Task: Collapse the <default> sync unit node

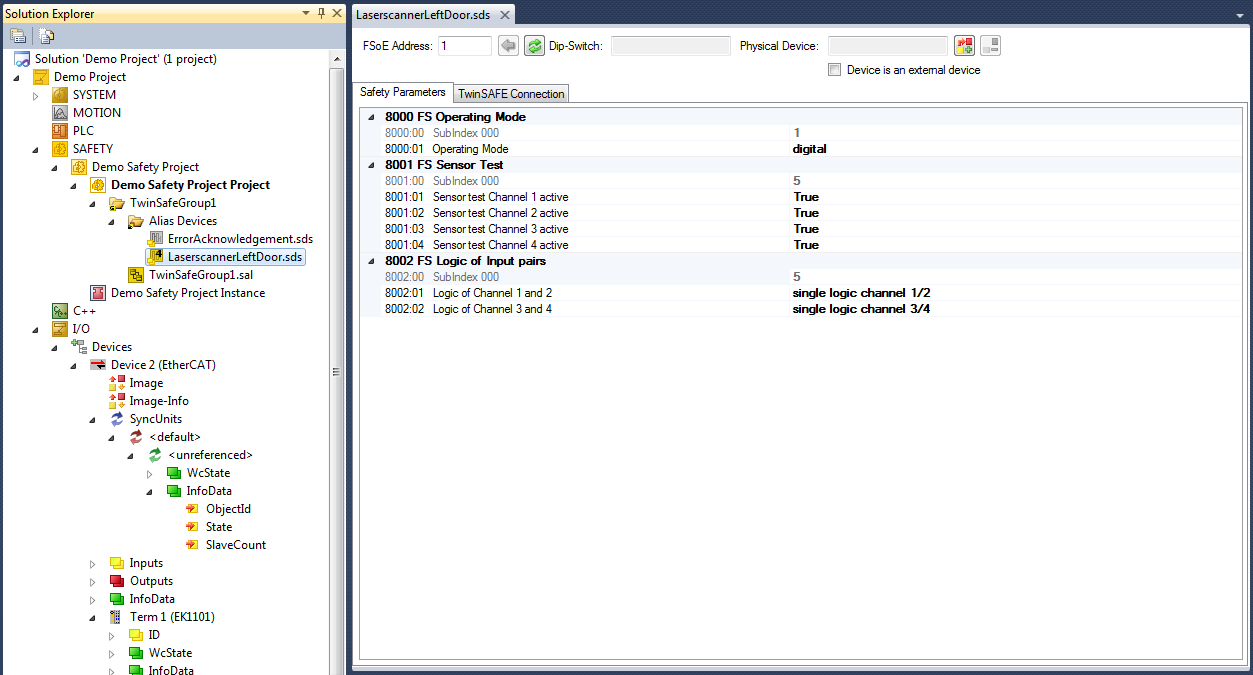Action: (x=112, y=437)
